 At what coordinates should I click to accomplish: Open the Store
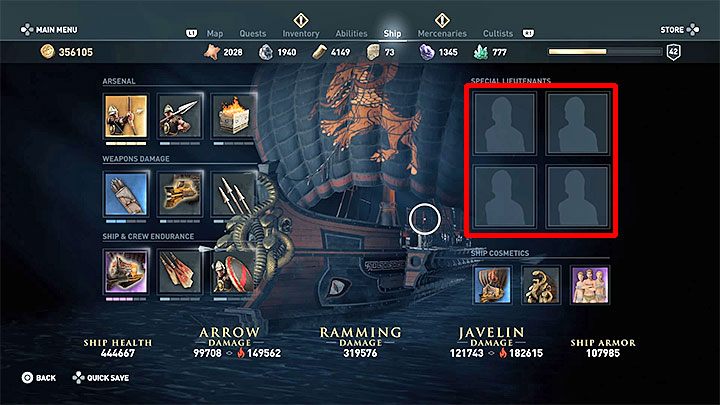coord(680,30)
